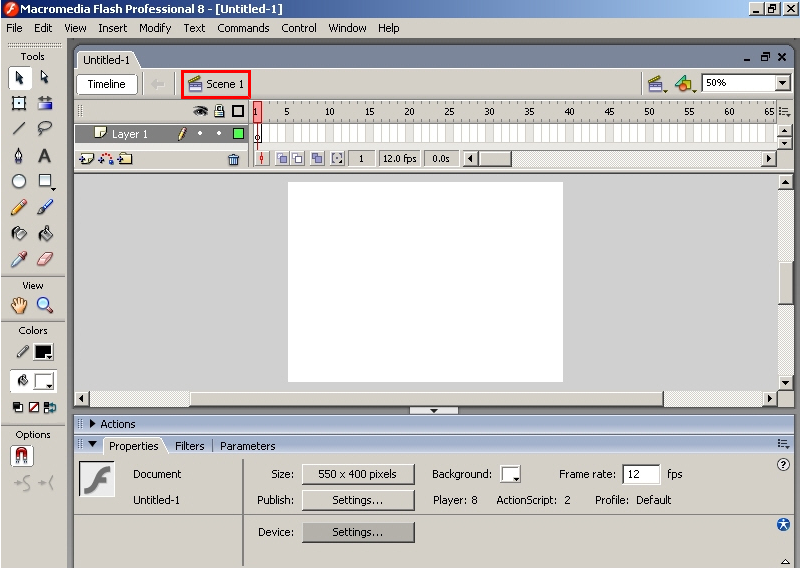Toggle Layer 1 lock dot
802x570 pixels.
coord(219,134)
